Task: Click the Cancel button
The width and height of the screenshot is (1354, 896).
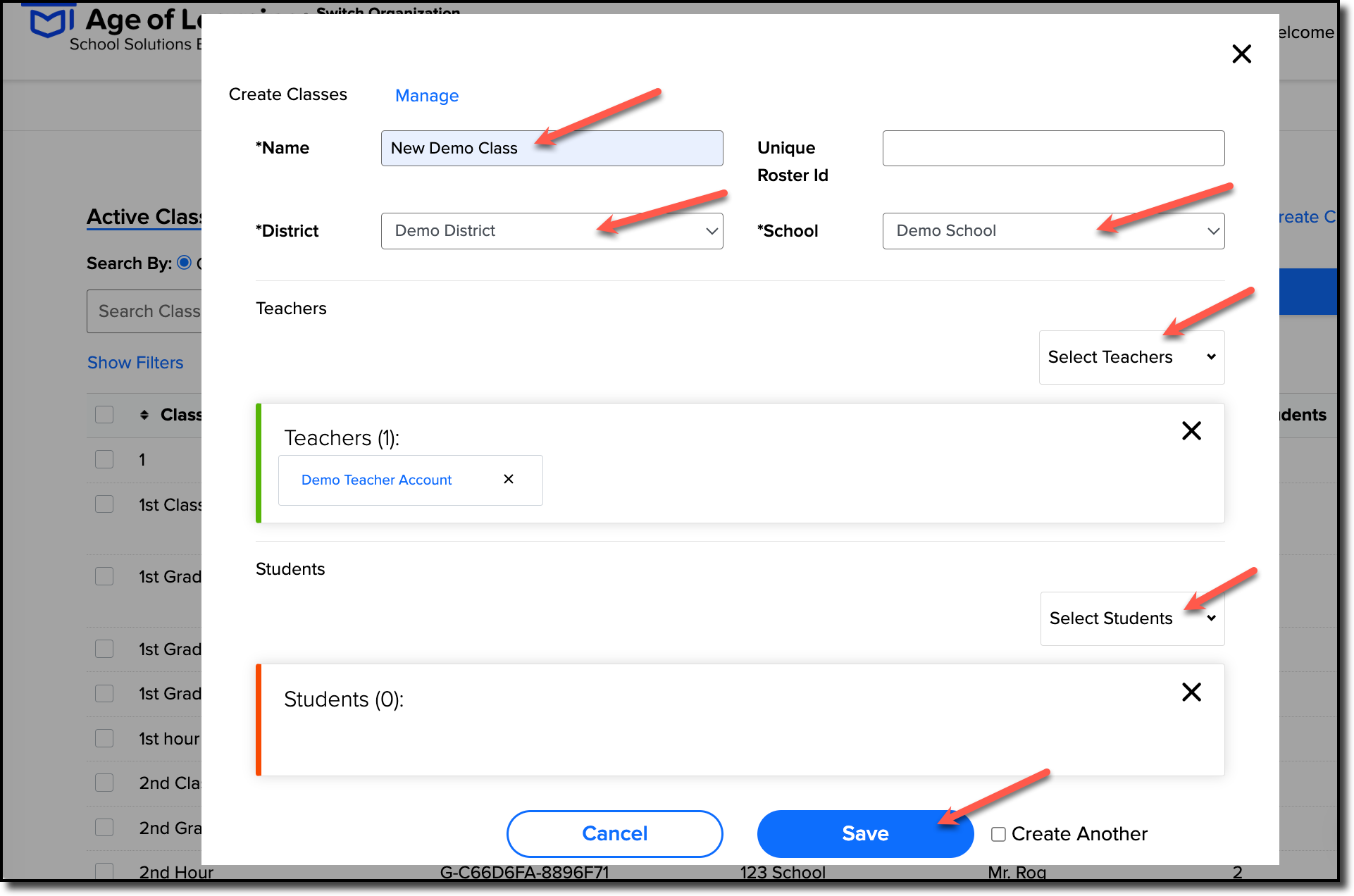Action: click(x=614, y=834)
